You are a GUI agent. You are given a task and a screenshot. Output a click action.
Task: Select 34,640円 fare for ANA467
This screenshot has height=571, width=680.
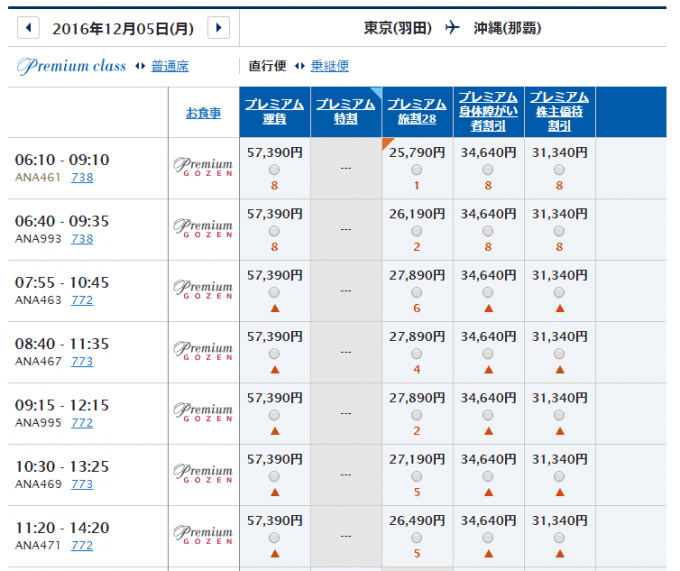(x=488, y=354)
